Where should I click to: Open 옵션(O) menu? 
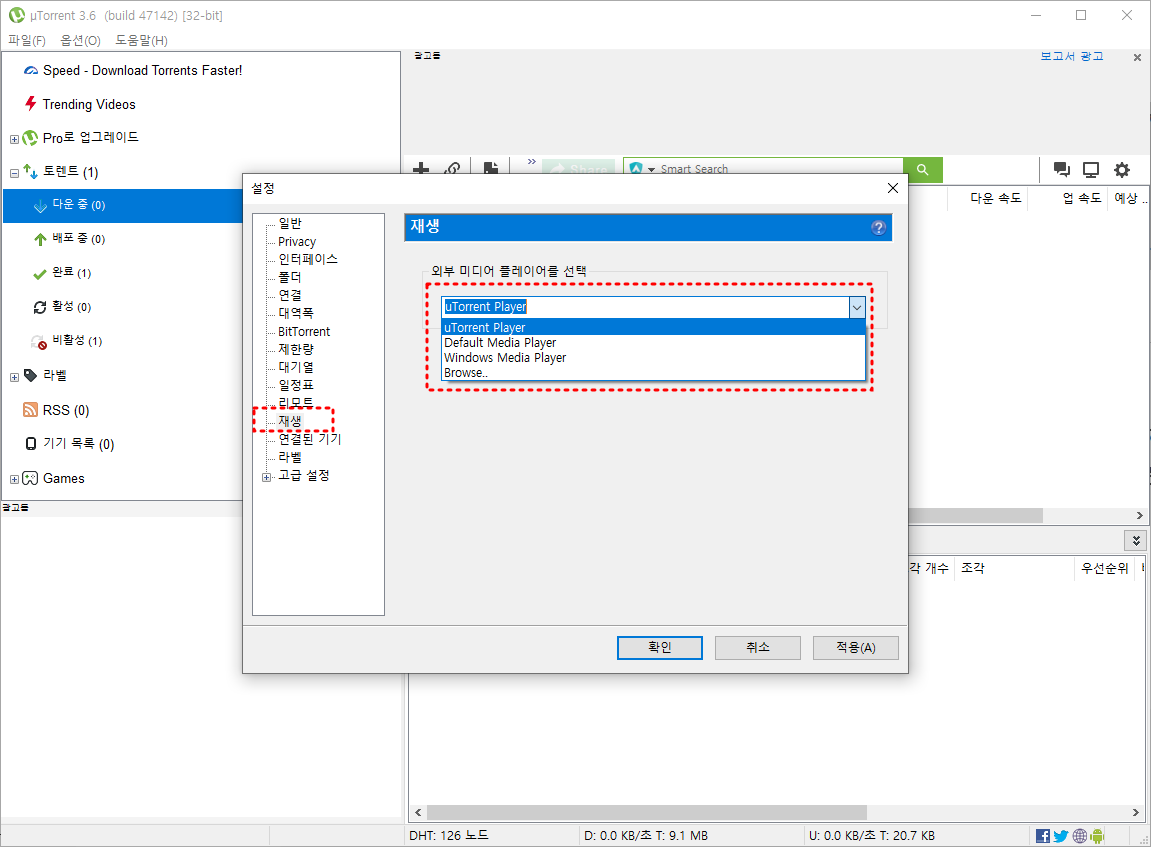click(80, 40)
